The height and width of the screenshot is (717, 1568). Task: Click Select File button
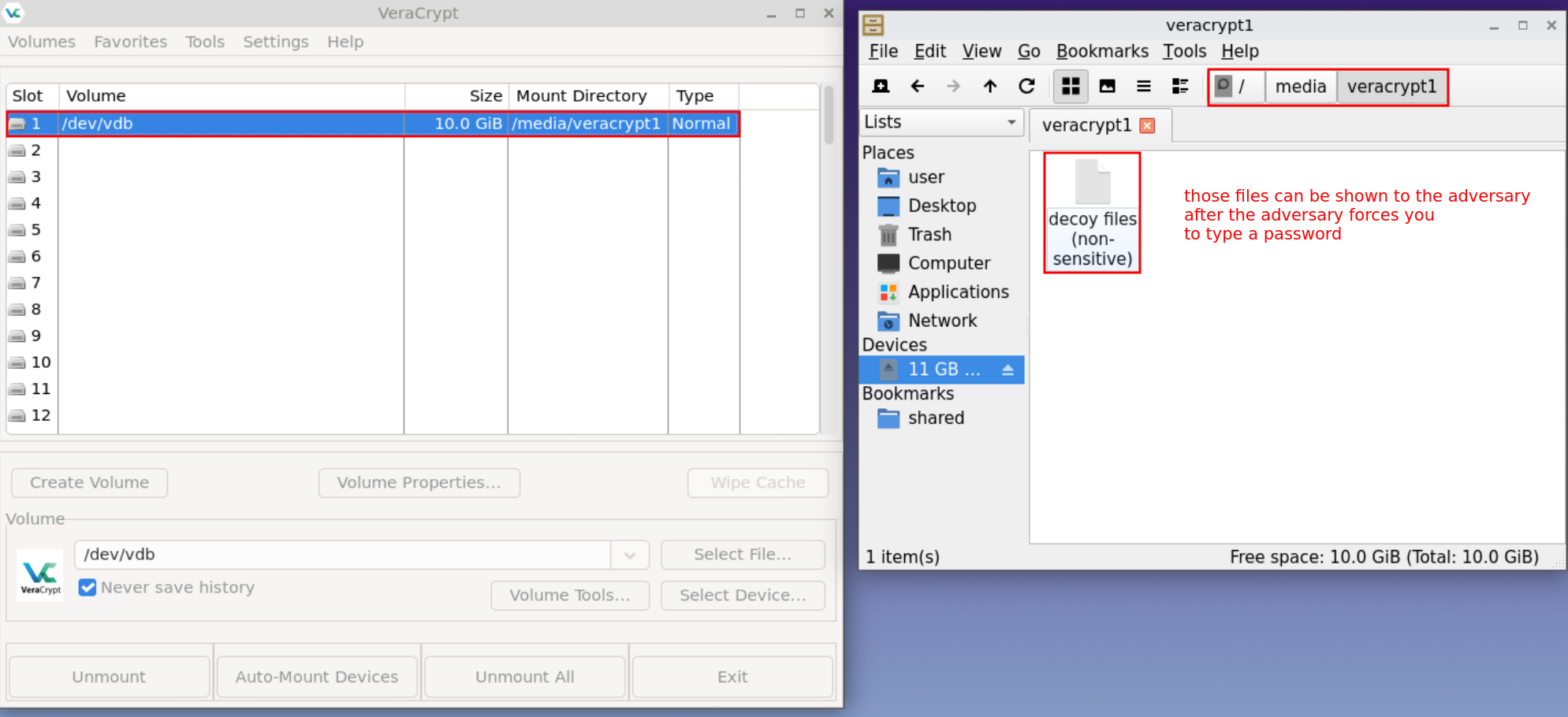pyautogui.click(x=743, y=555)
